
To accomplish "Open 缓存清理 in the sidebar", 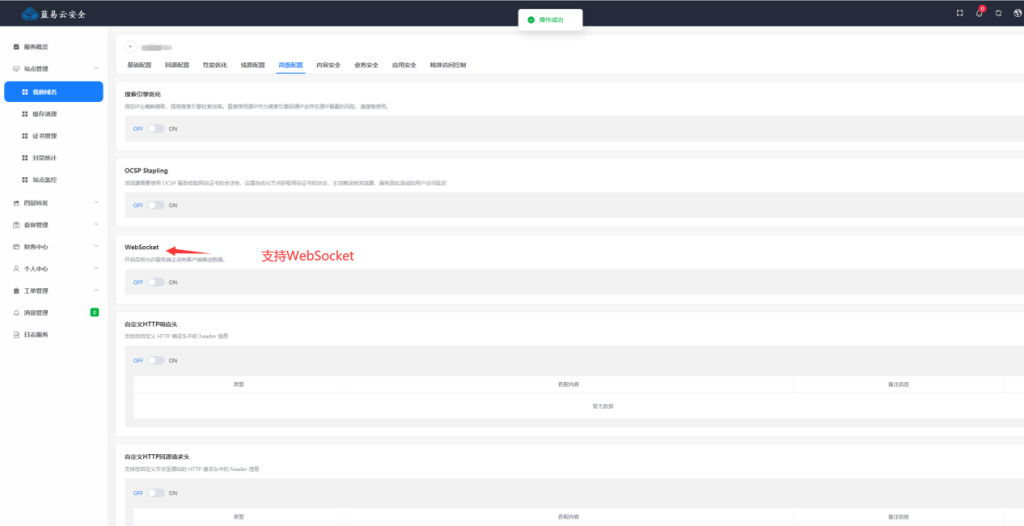I will pos(45,114).
